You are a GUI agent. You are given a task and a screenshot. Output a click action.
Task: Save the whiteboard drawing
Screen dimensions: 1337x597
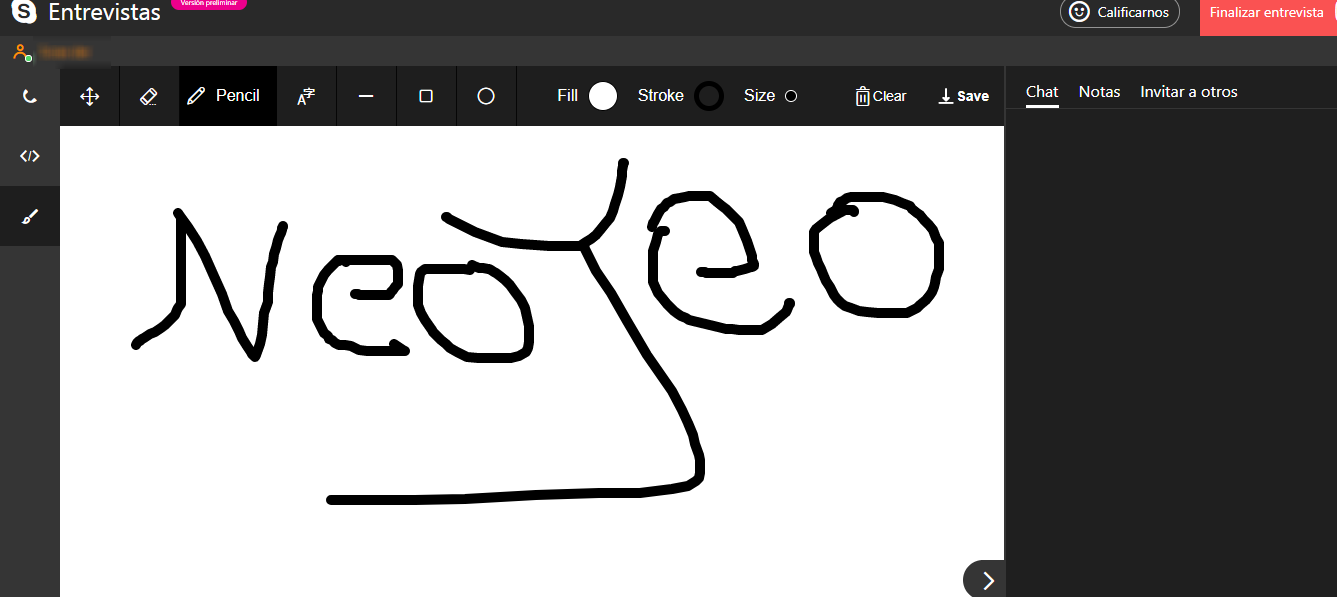(x=964, y=96)
